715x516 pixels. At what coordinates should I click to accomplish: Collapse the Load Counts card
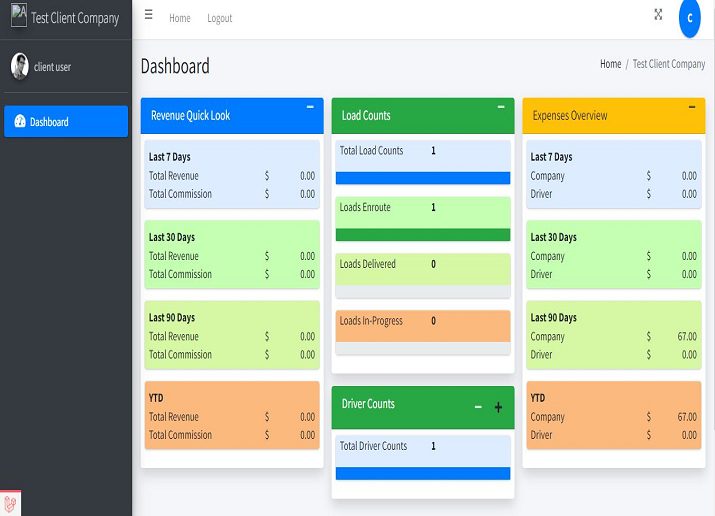[501, 106]
